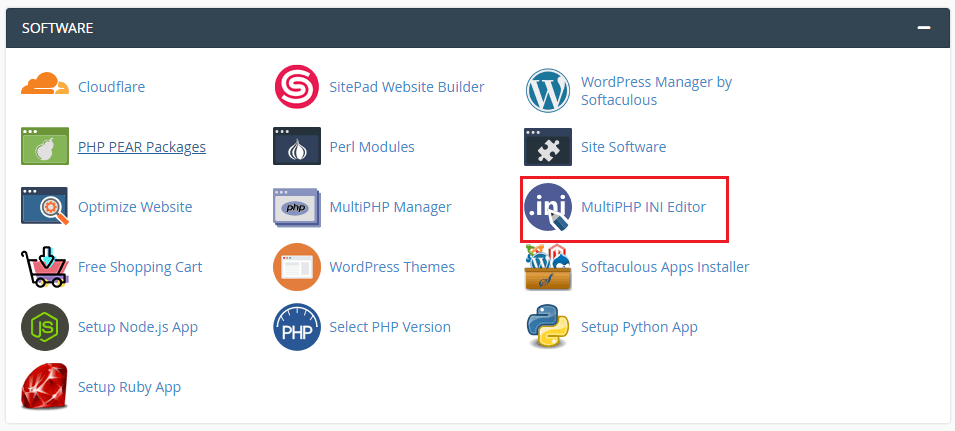Click the WordPress Manager logo icon
Image resolution: width=955 pixels, height=431 pixels.
548,91
